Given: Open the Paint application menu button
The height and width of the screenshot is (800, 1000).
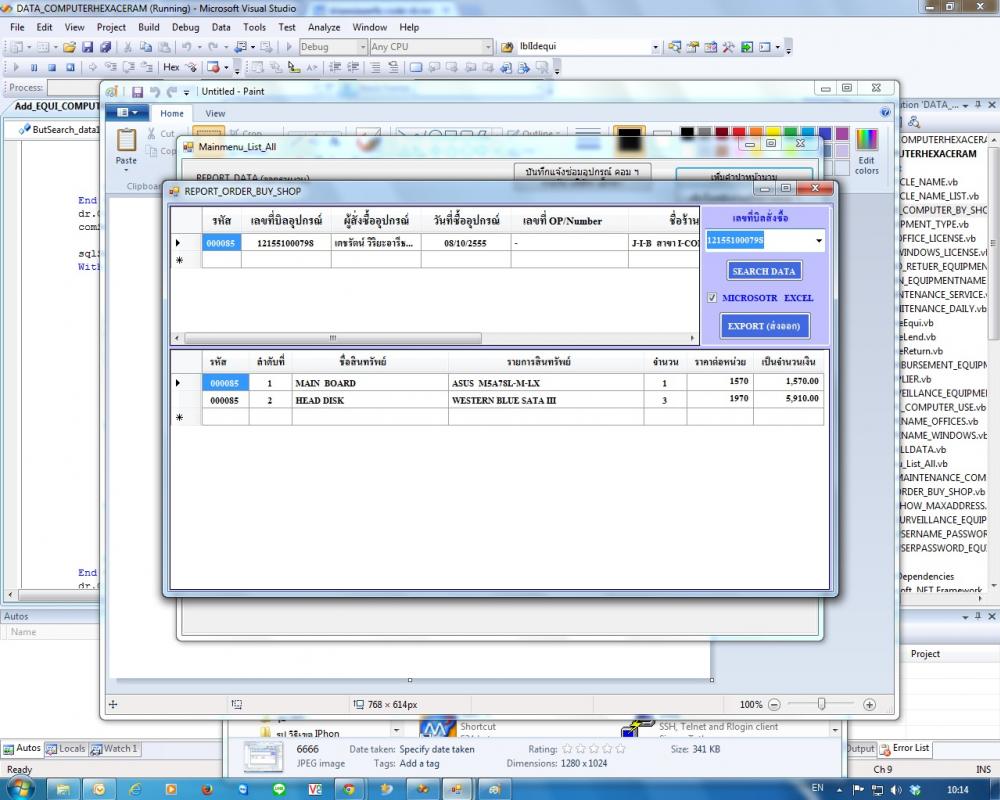Looking at the screenshot, I should click(x=128, y=113).
